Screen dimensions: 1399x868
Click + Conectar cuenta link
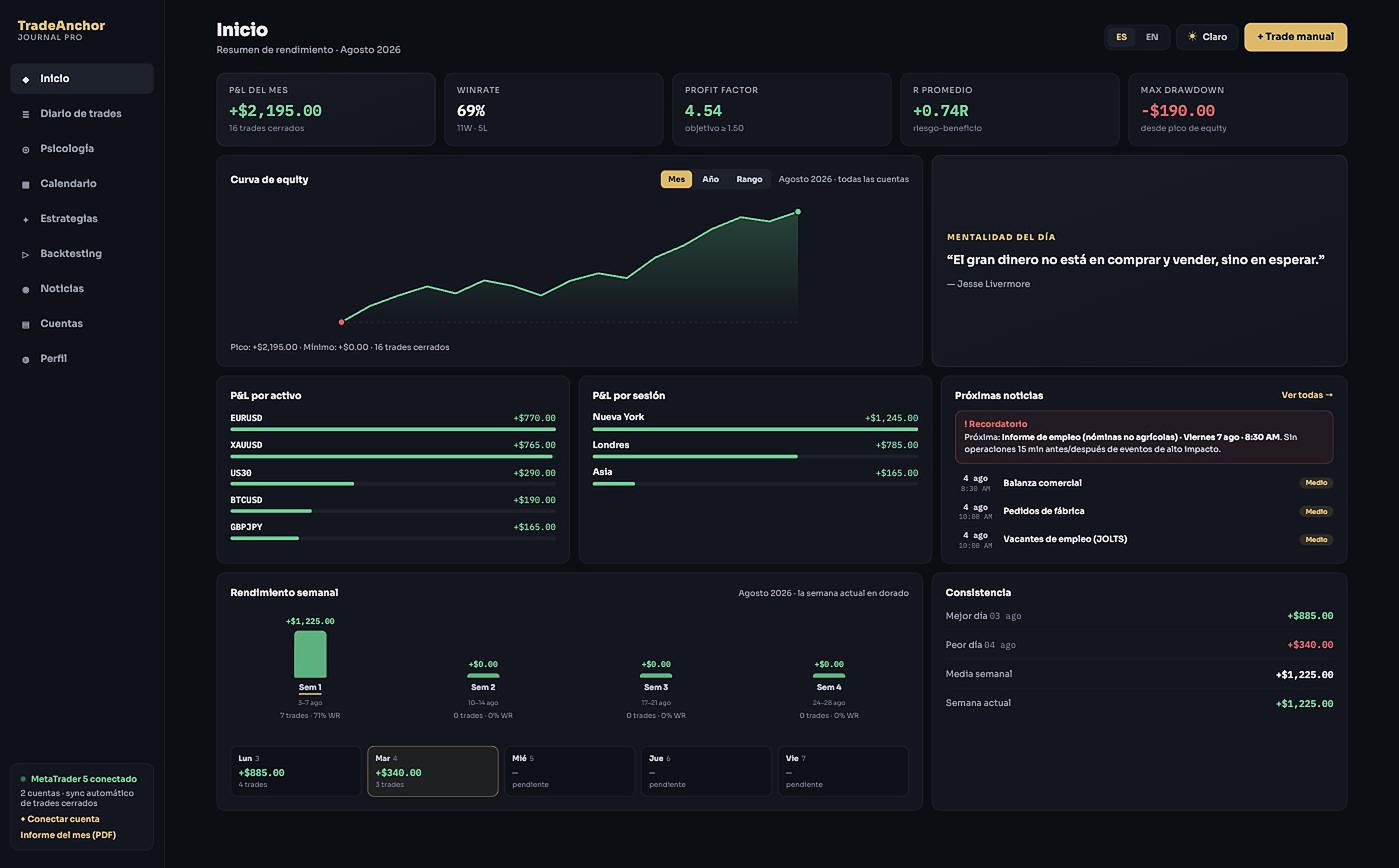click(59, 818)
